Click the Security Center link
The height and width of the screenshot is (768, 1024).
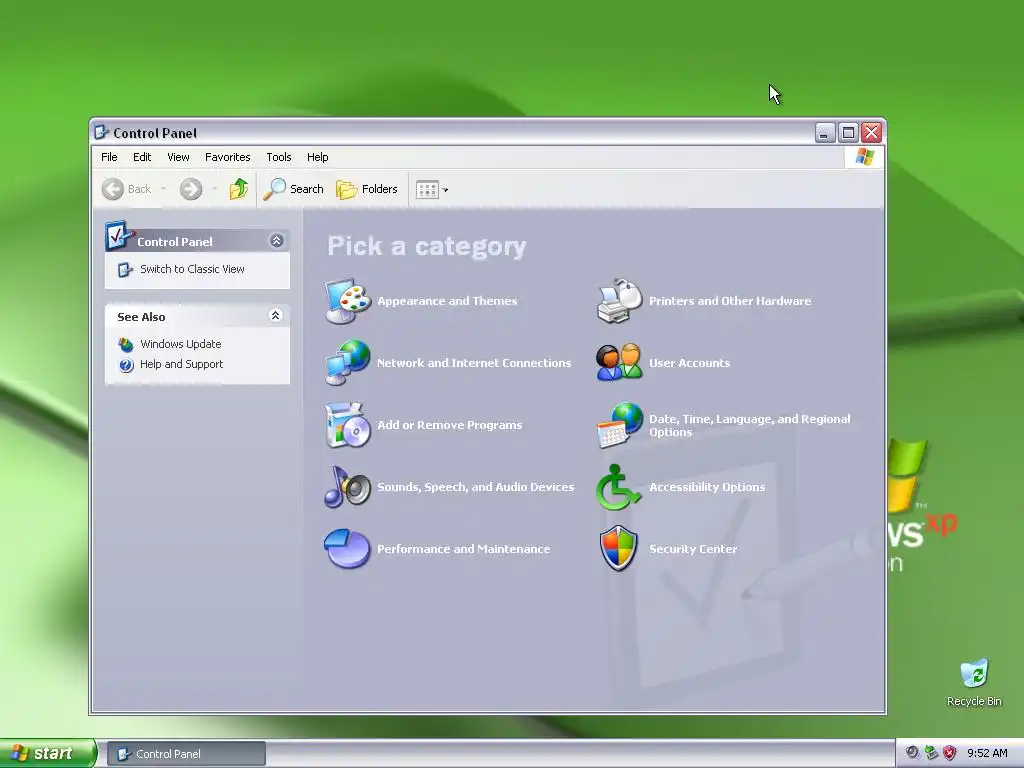point(694,549)
